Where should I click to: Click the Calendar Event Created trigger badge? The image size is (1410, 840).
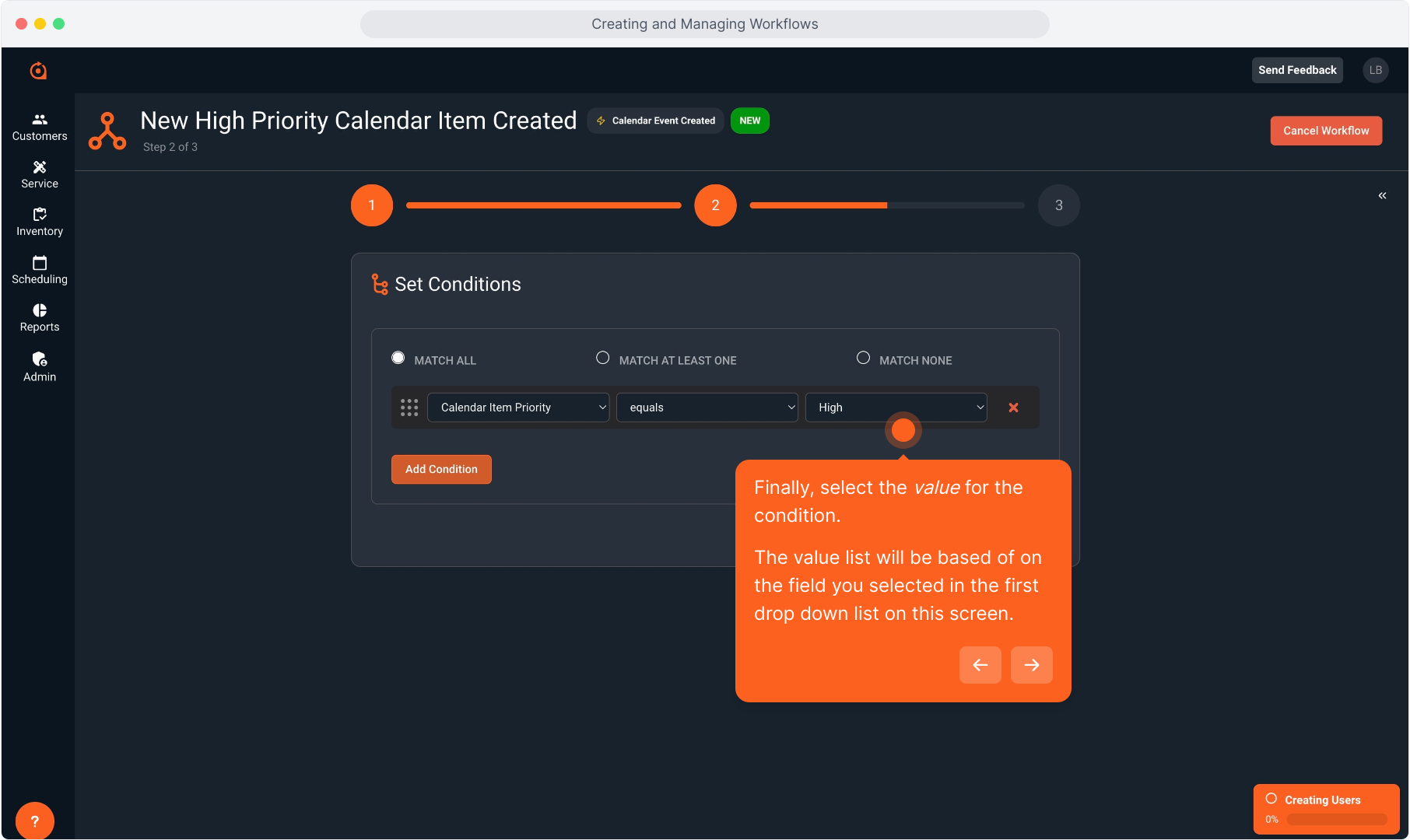tap(655, 121)
